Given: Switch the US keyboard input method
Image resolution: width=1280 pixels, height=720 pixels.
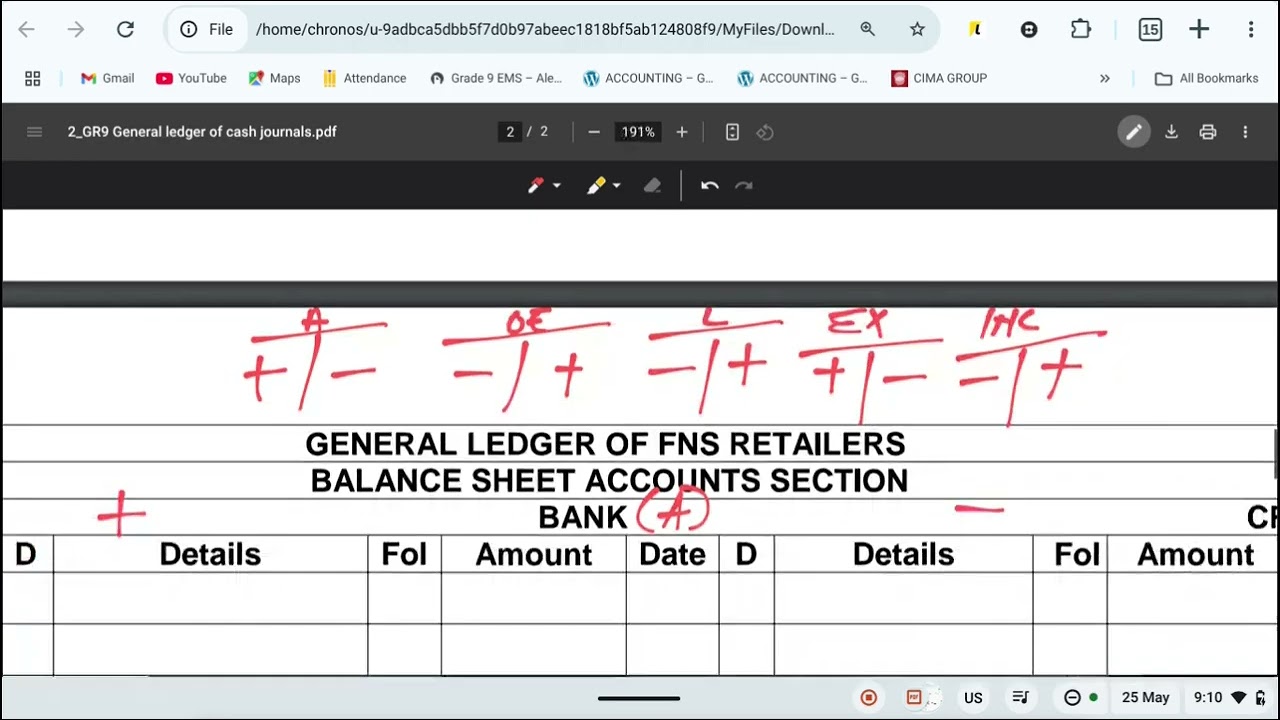Looking at the screenshot, I should coord(973,698).
